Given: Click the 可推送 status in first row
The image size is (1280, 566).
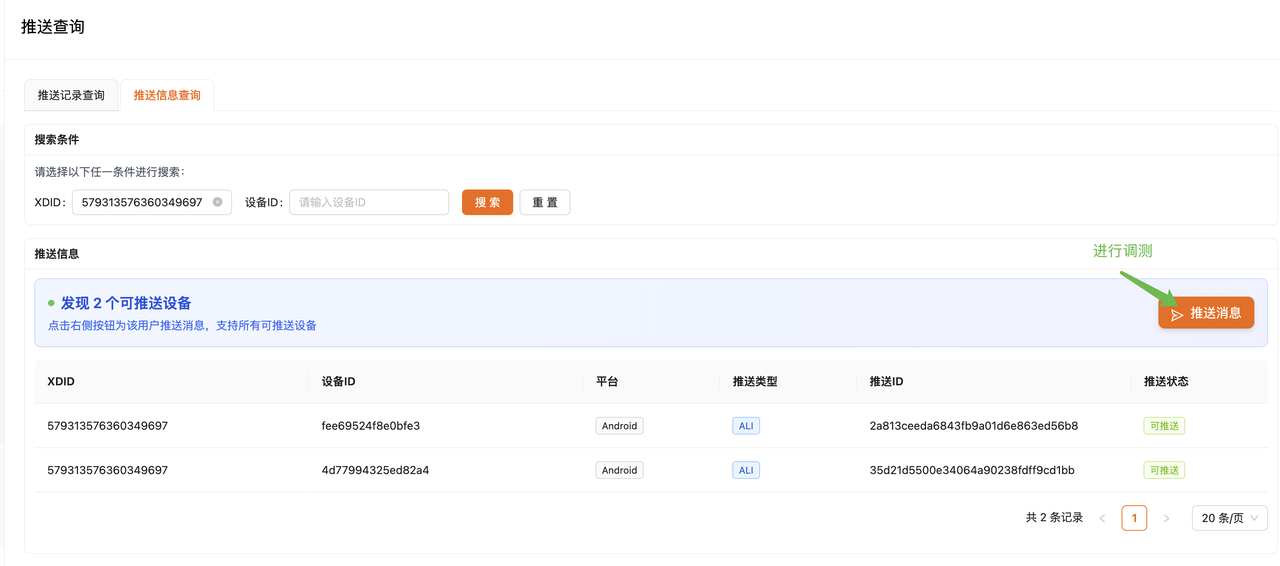Looking at the screenshot, I should click(x=1164, y=426).
